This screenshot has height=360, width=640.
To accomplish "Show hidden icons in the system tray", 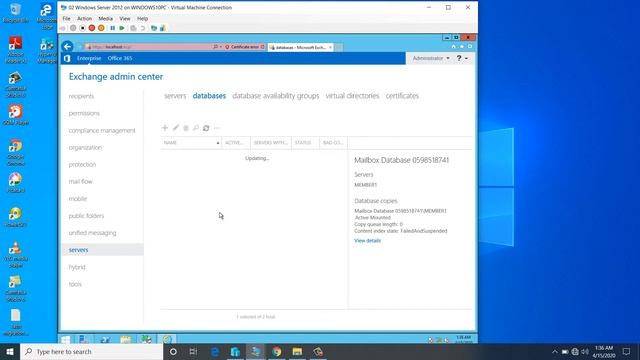I will (x=554, y=351).
